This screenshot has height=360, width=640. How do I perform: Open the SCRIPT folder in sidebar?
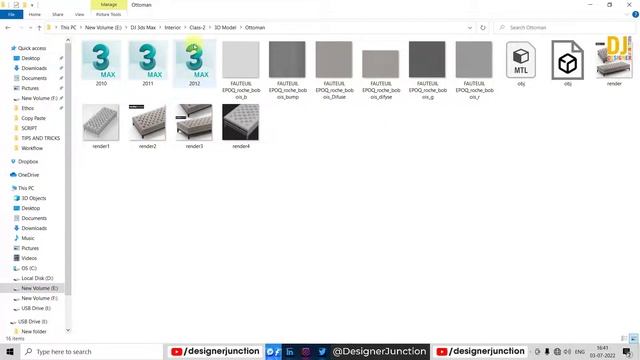[x=29, y=128]
